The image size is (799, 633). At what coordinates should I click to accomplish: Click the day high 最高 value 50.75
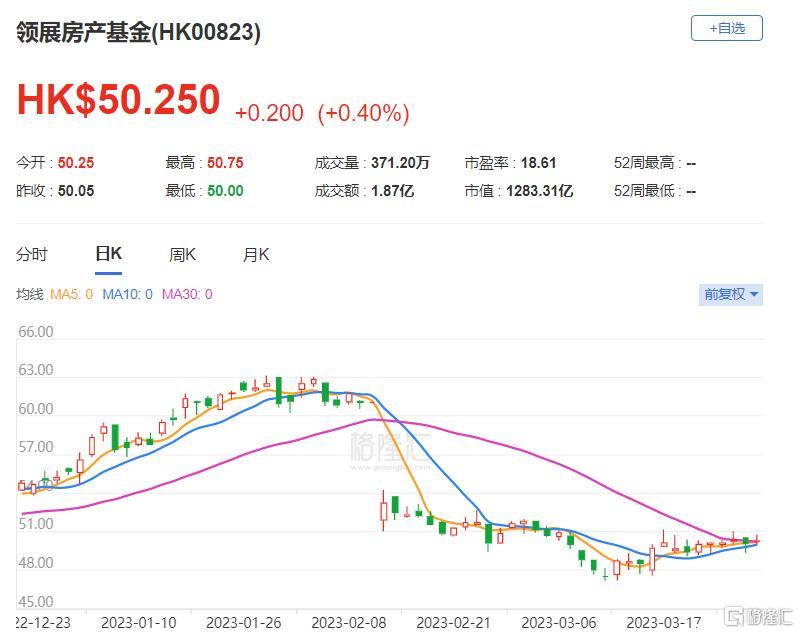click(225, 163)
